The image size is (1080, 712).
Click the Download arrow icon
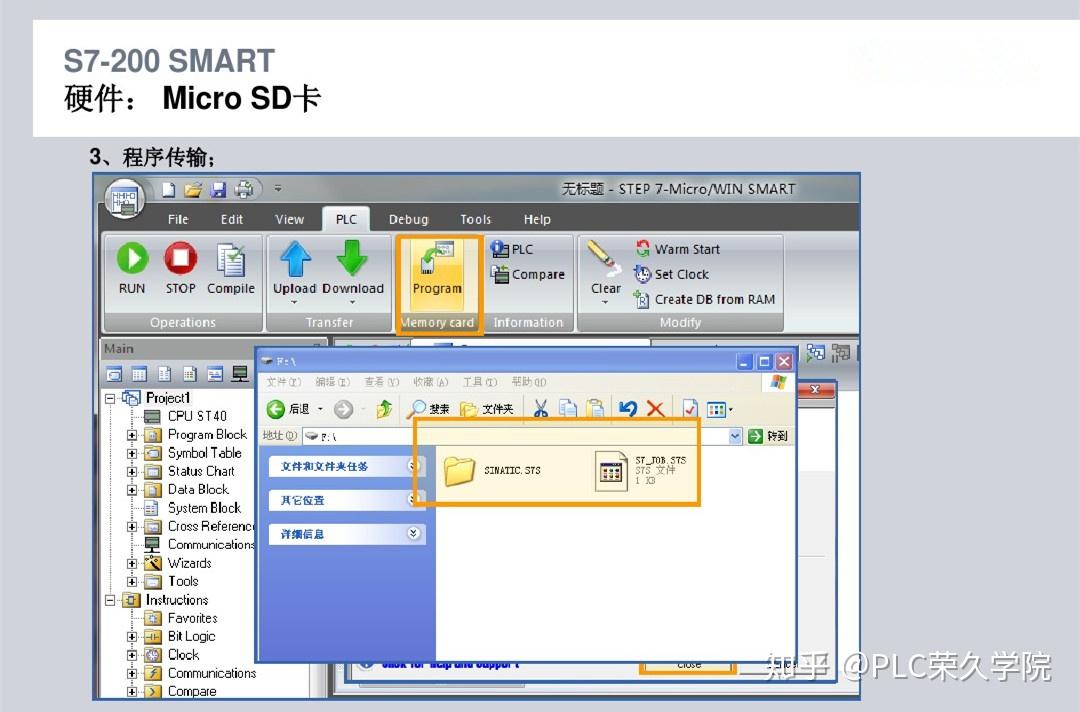(x=352, y=259)
